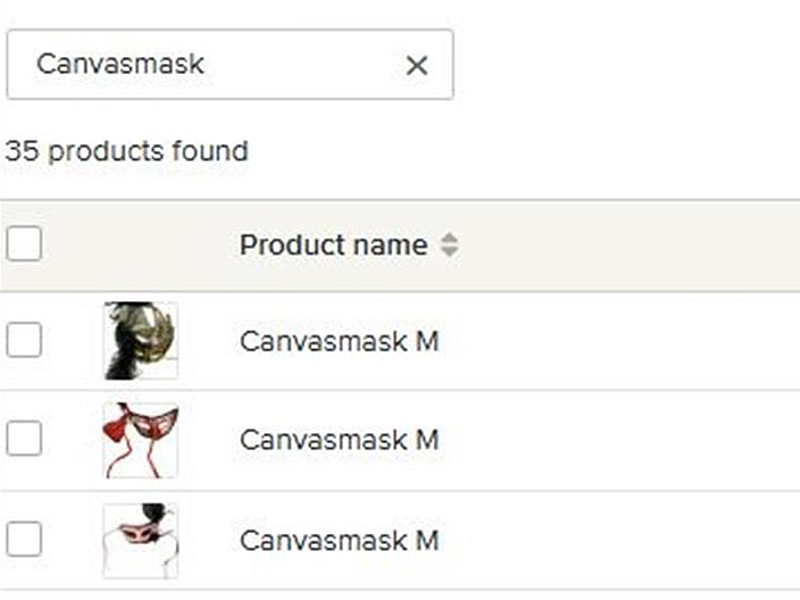Screen dimensions: 800x600
Task: Open Canvasmask M next to the gold helmet image
Action: pos(339,342)
